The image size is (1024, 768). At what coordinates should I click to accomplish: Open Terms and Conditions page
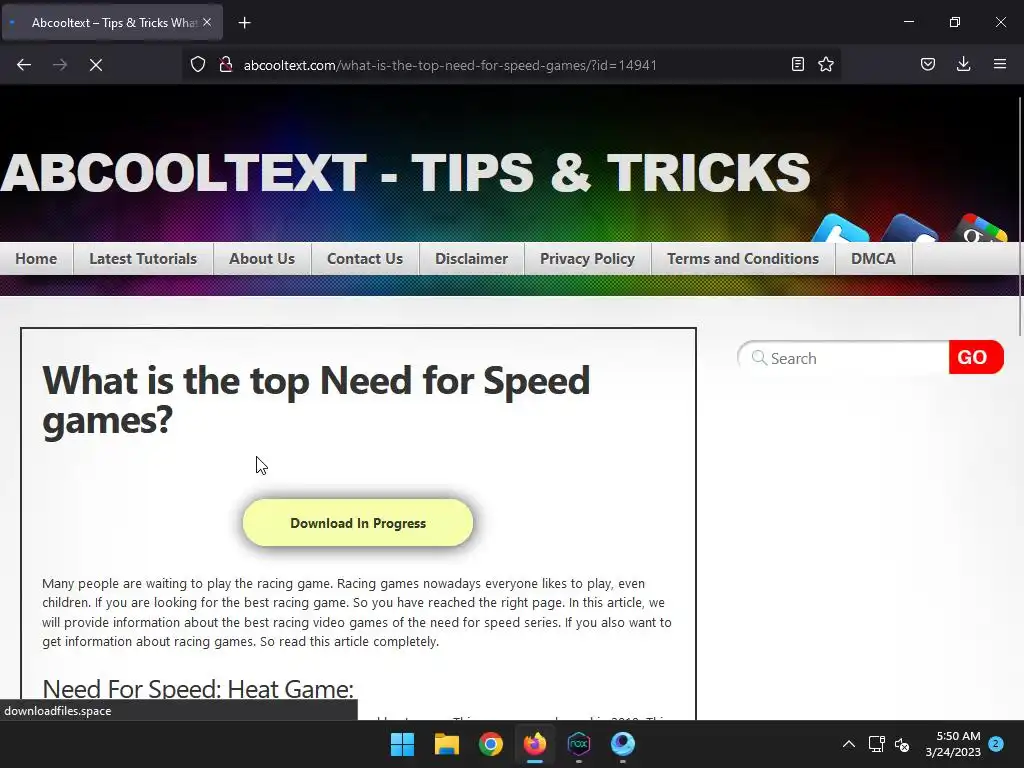(743, 259)
